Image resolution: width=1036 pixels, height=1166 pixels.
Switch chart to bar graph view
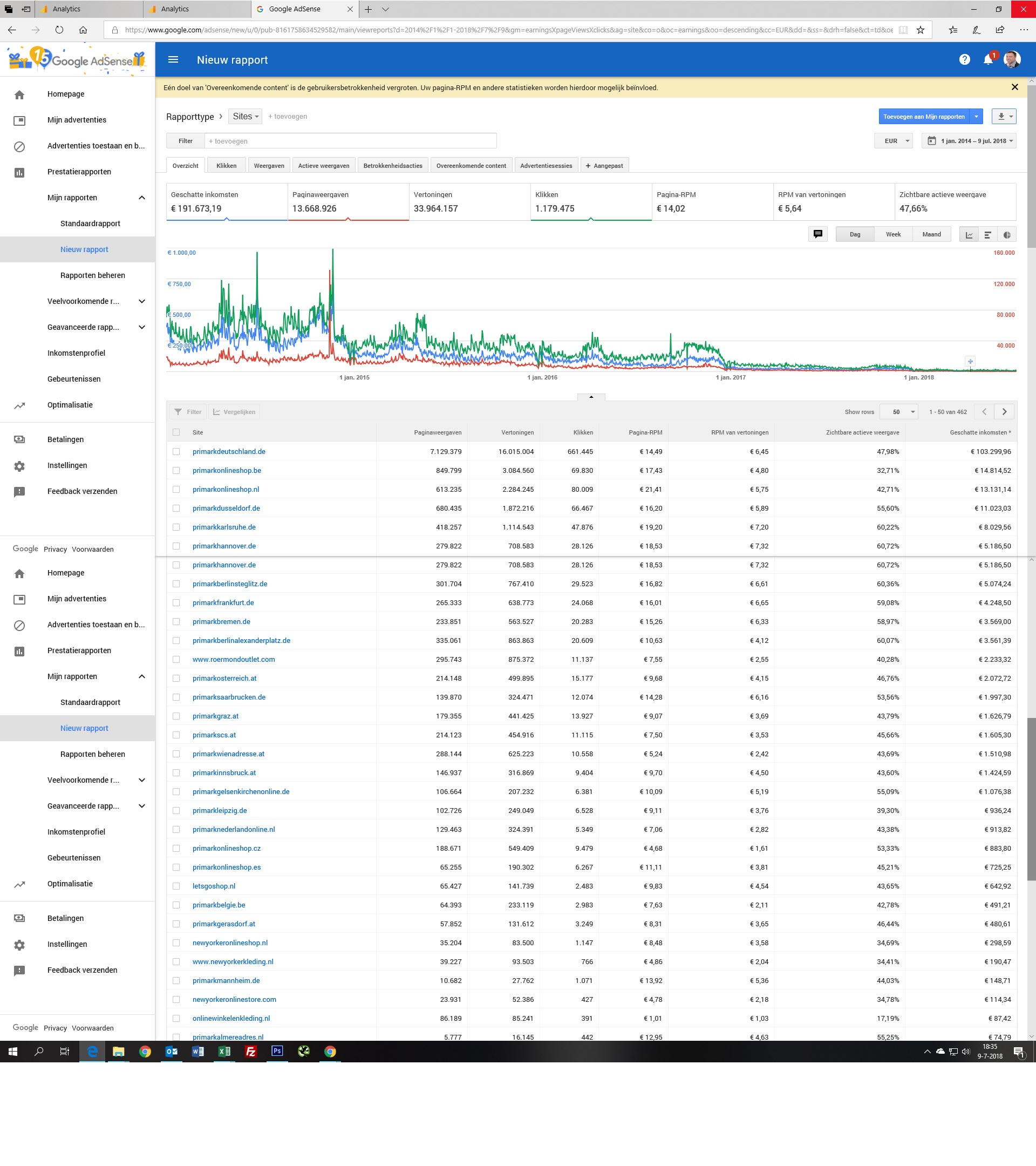pos(987,235)
